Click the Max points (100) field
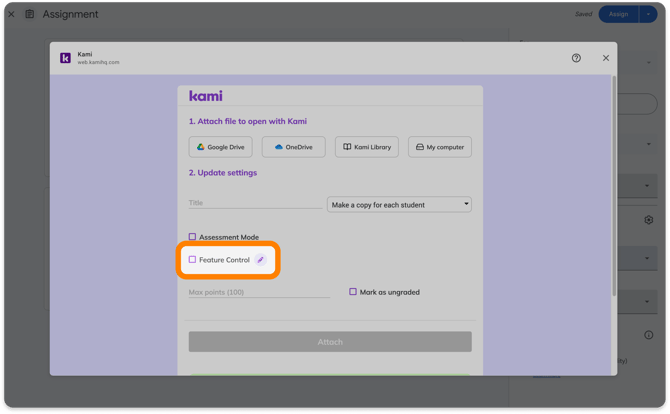The image size is (670, 414). 259,292
